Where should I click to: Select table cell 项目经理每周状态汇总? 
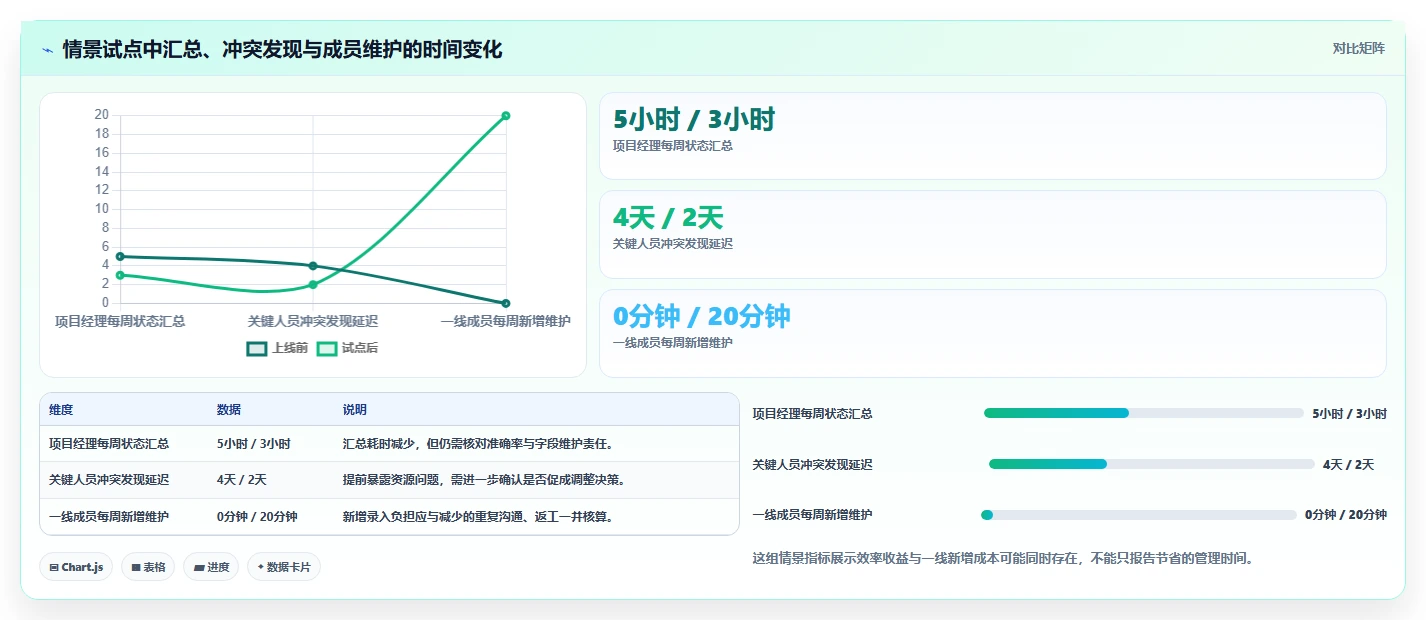(109, 444)
